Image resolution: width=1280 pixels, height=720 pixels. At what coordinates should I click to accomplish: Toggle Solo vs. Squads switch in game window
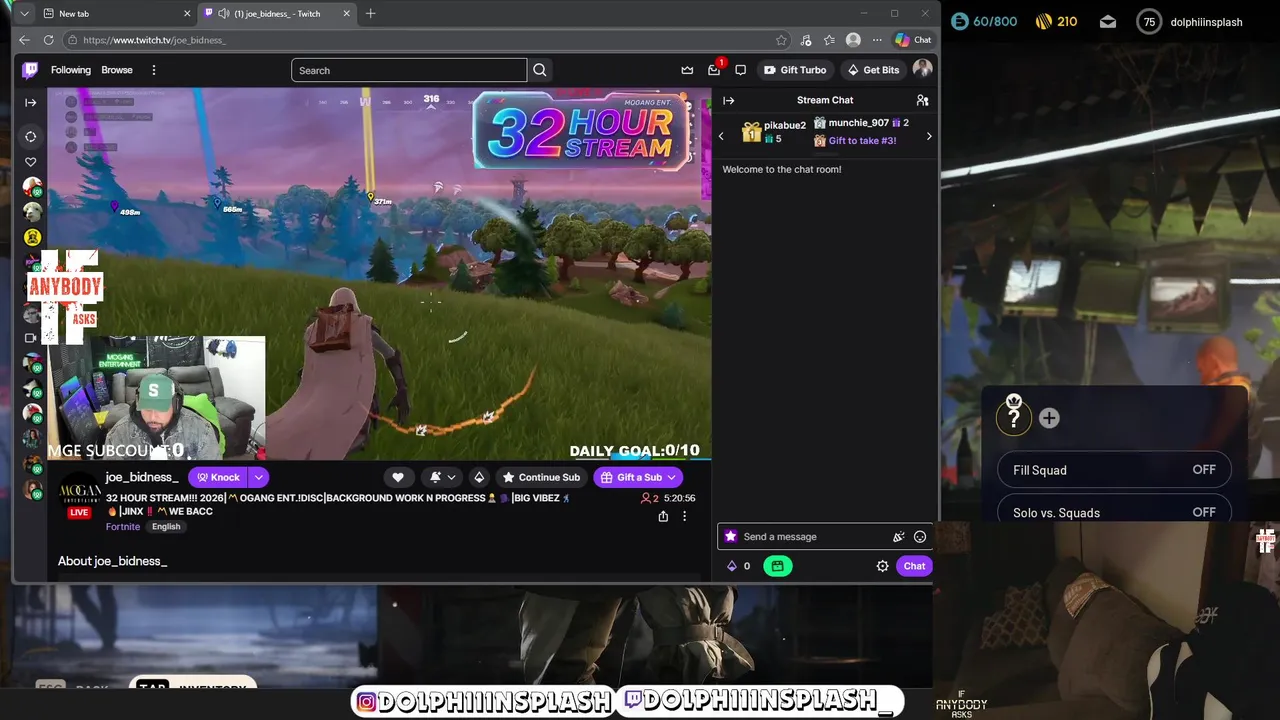click(1114, 512)
